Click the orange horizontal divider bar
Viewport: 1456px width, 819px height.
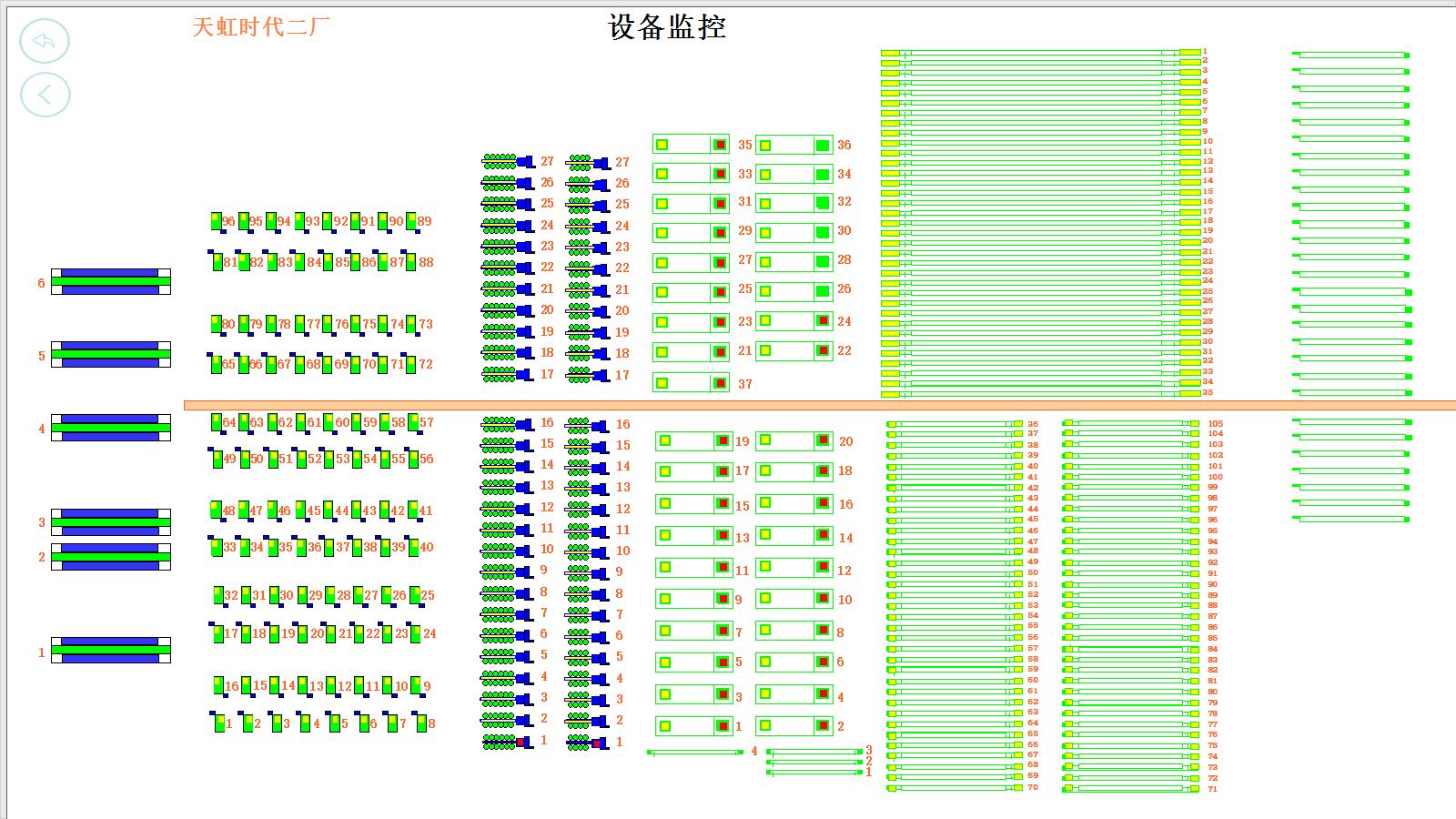point(819,405)
